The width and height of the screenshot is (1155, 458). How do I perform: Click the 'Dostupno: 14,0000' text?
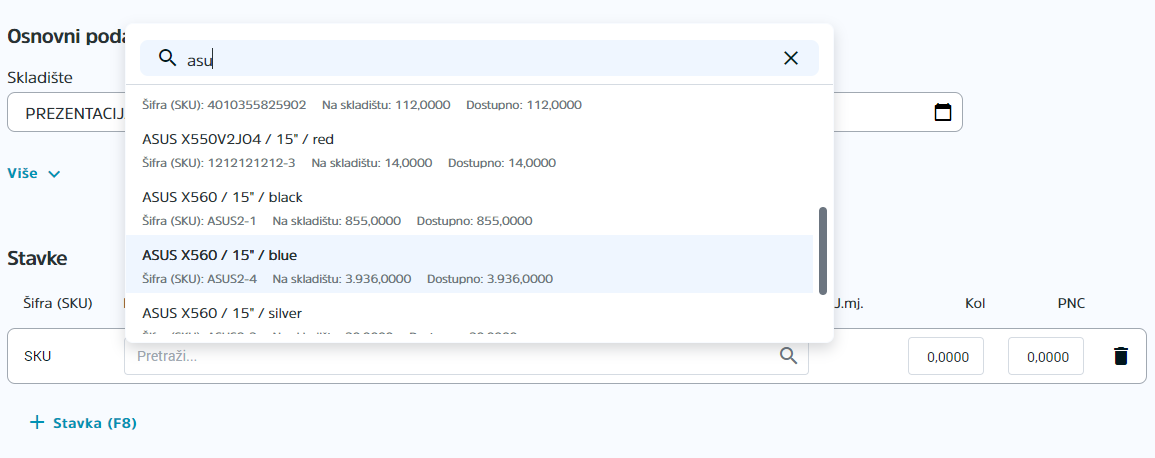[x=502, y=163]
